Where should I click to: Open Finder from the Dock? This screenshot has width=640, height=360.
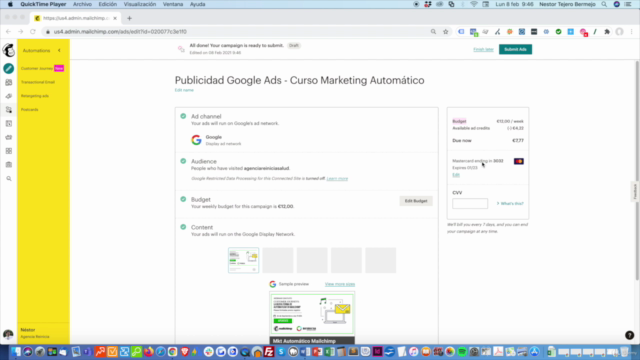16,351
